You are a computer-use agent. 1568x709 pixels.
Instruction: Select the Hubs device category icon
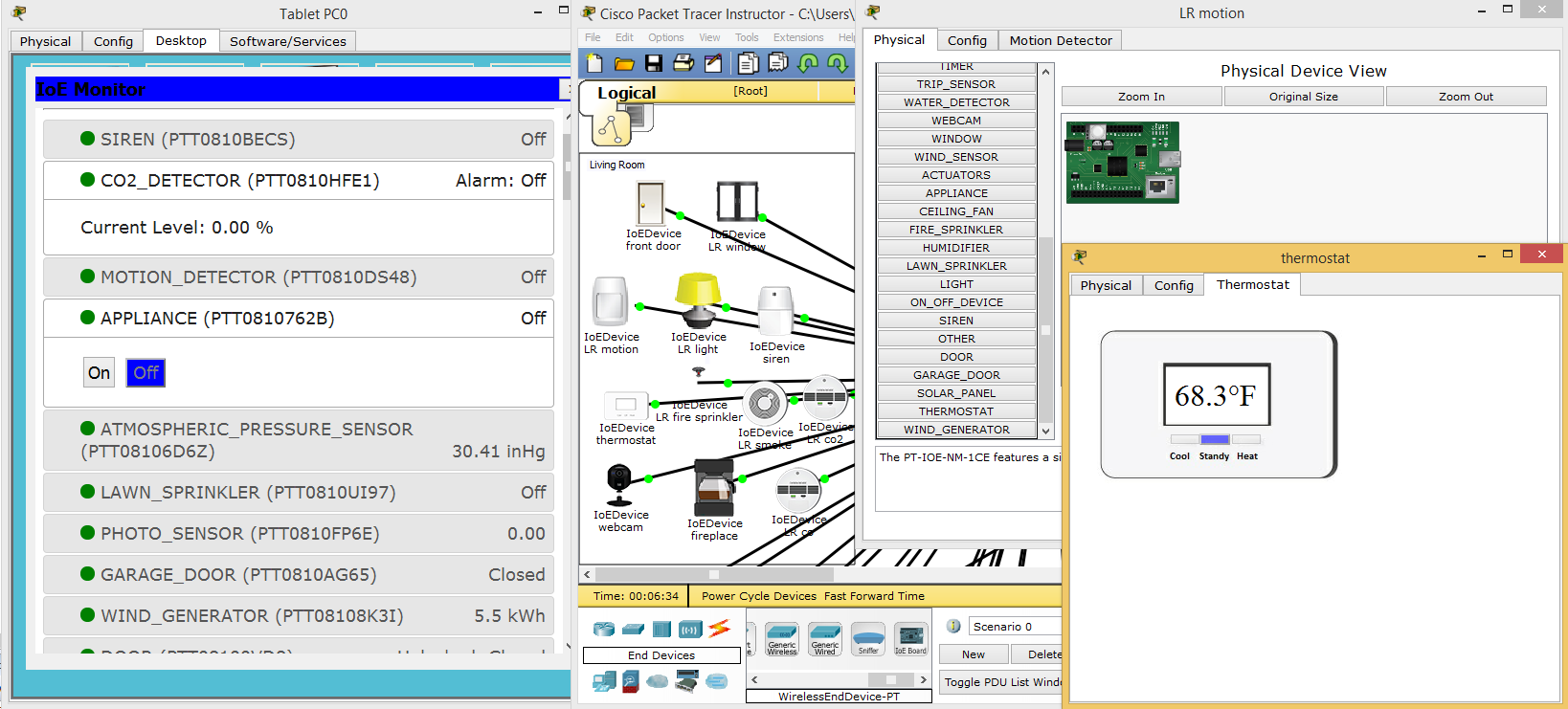click(x=661, y=629)
